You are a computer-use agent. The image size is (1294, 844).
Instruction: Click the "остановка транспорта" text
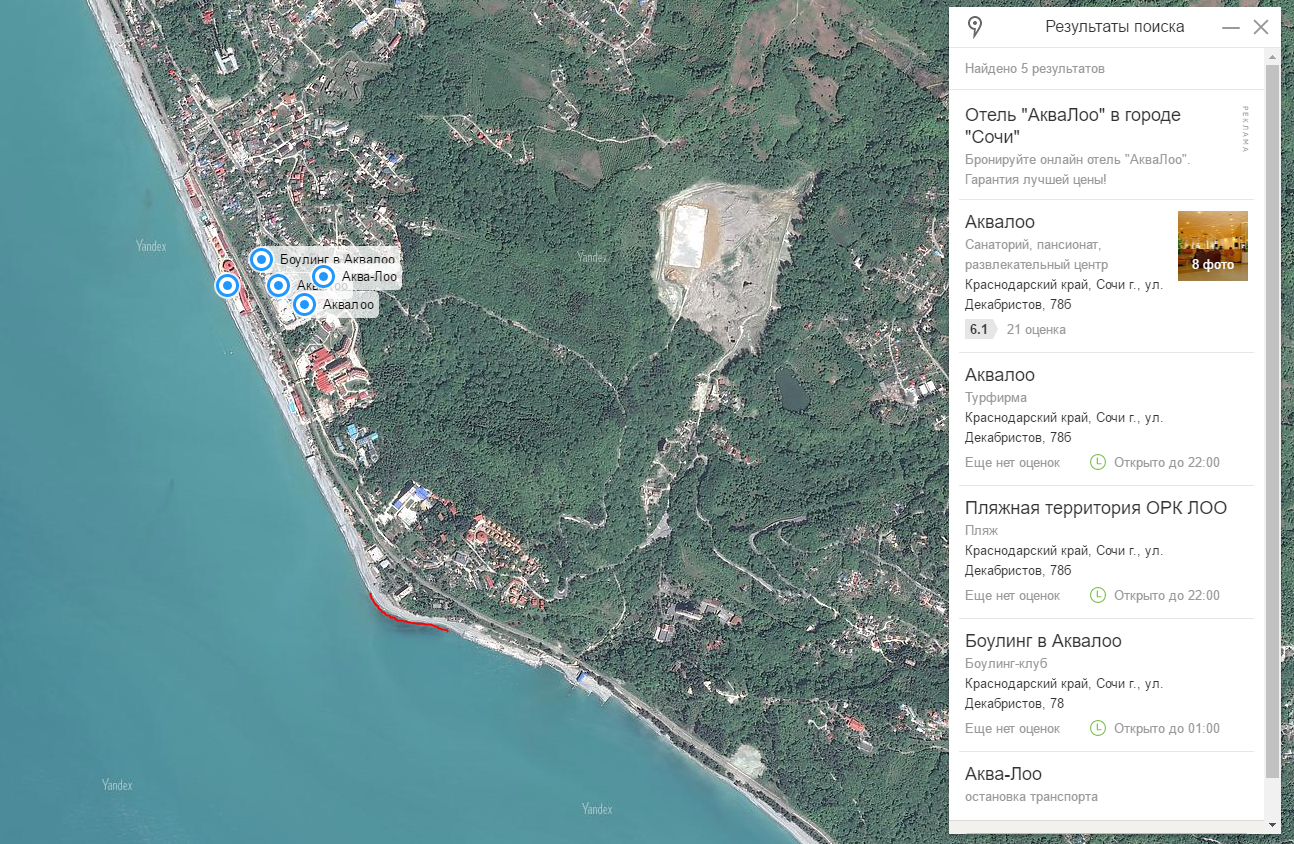[1031, 796]
